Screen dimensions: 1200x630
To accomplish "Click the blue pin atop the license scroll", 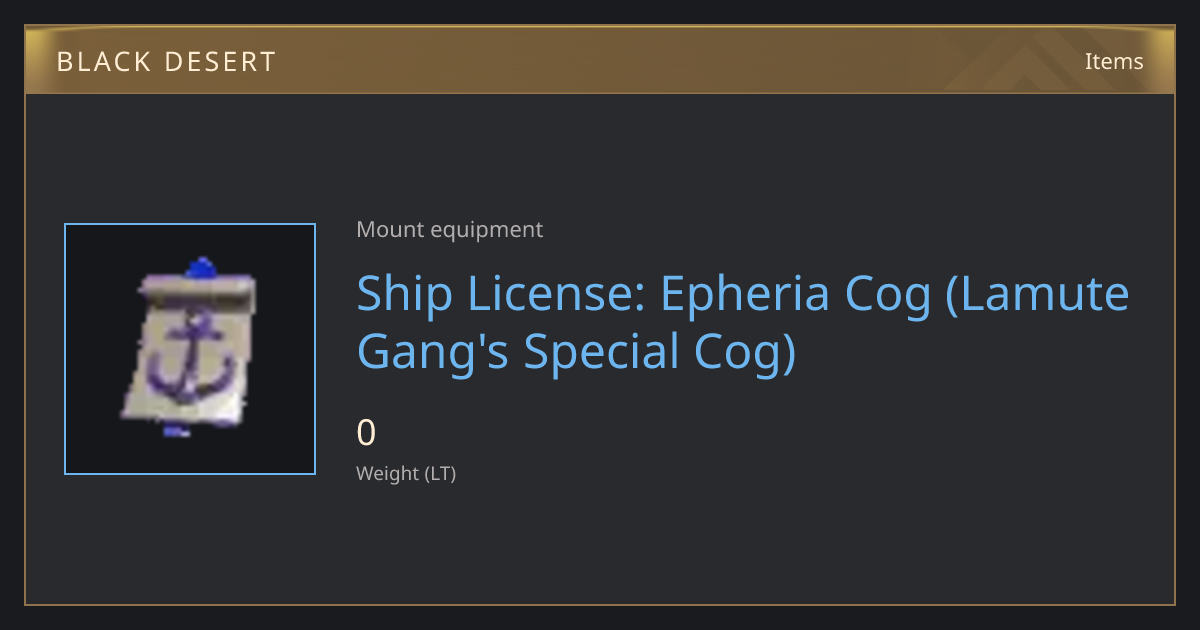I will [201, 267].
